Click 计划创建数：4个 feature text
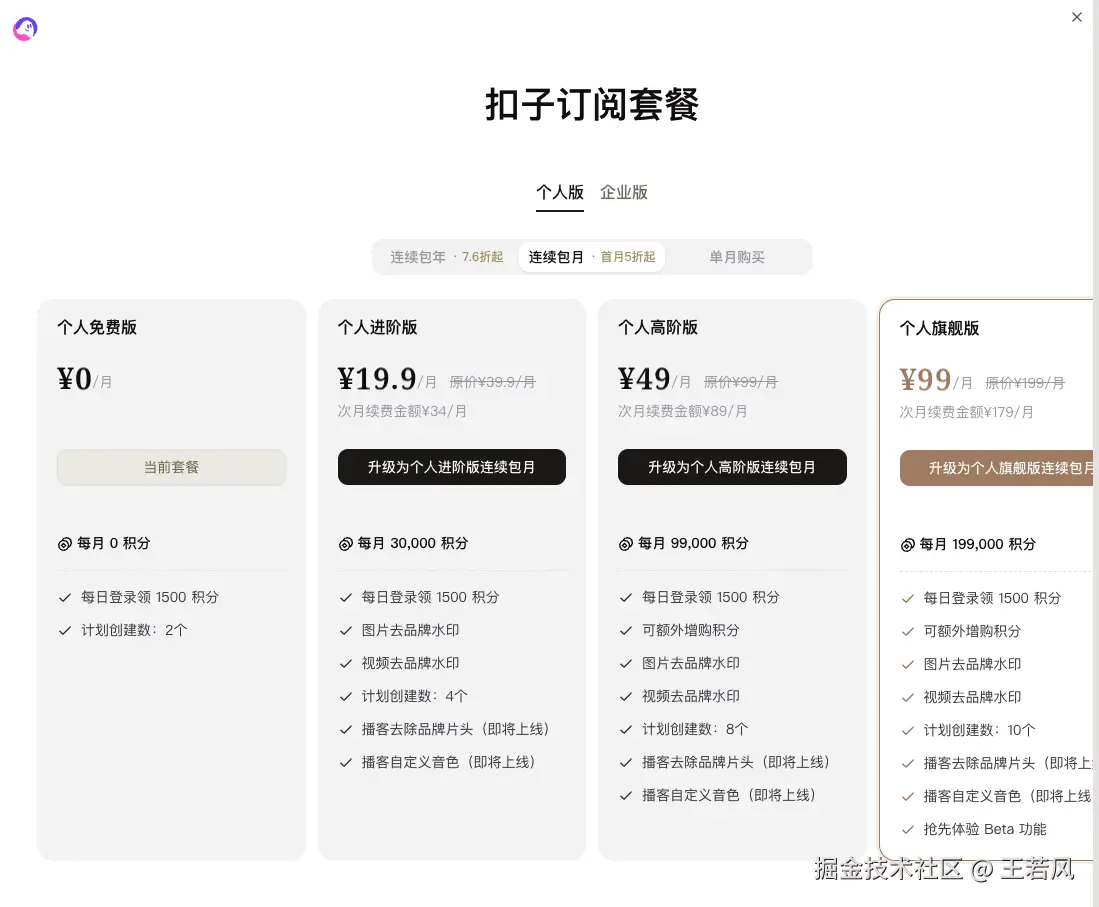1099x907 pixels. [x=415, y=696]
